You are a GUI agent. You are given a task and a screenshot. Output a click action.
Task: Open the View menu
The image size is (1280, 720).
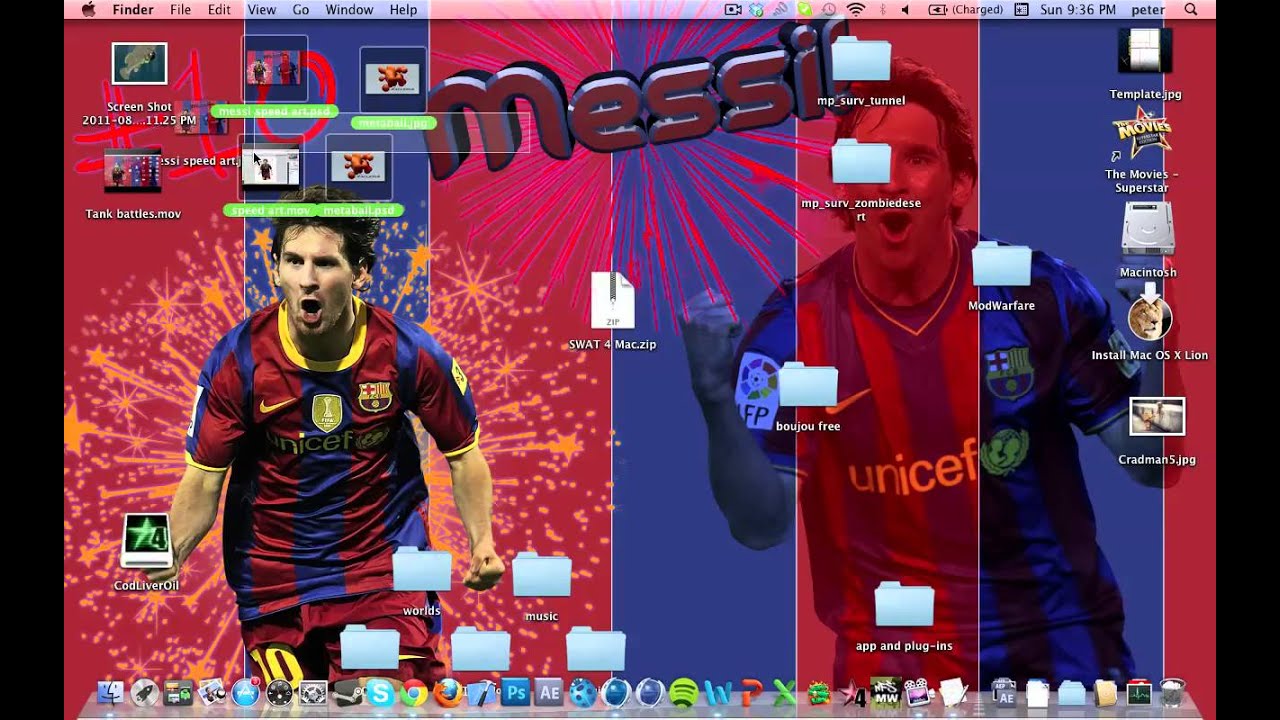point(261,9)
